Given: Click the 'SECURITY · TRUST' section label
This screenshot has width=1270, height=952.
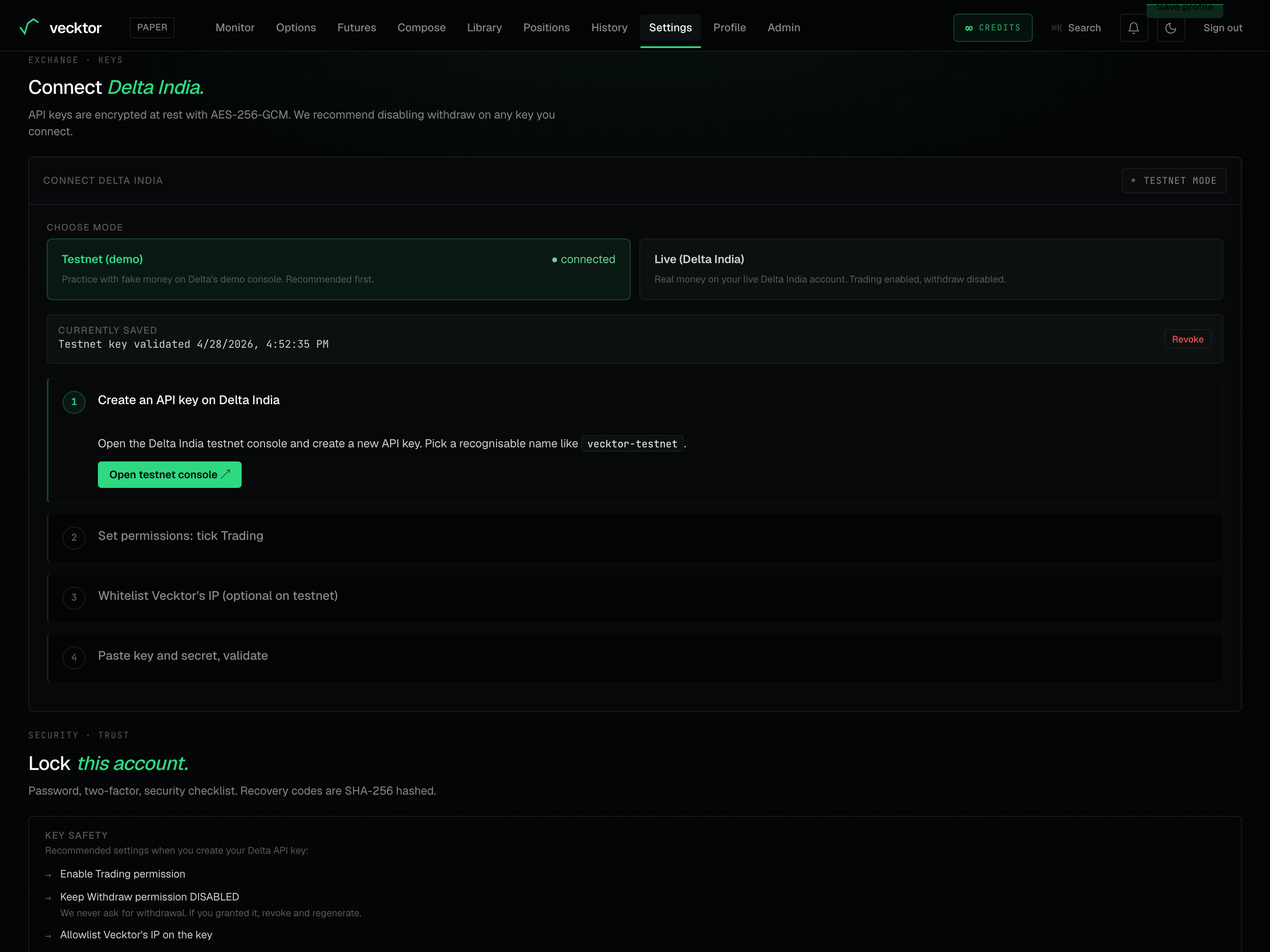Looking at the screenshot, I should pyautogui.click(x=78, y=736).
